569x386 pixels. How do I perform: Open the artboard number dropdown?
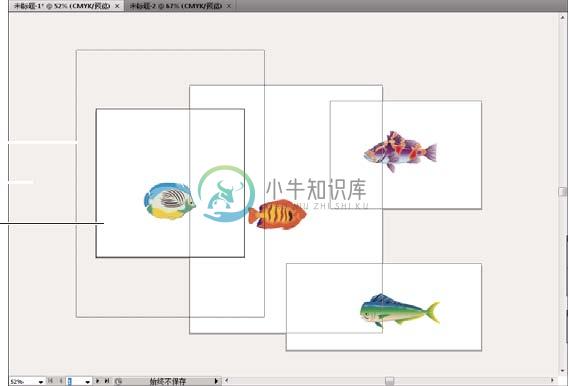(87, 382)
